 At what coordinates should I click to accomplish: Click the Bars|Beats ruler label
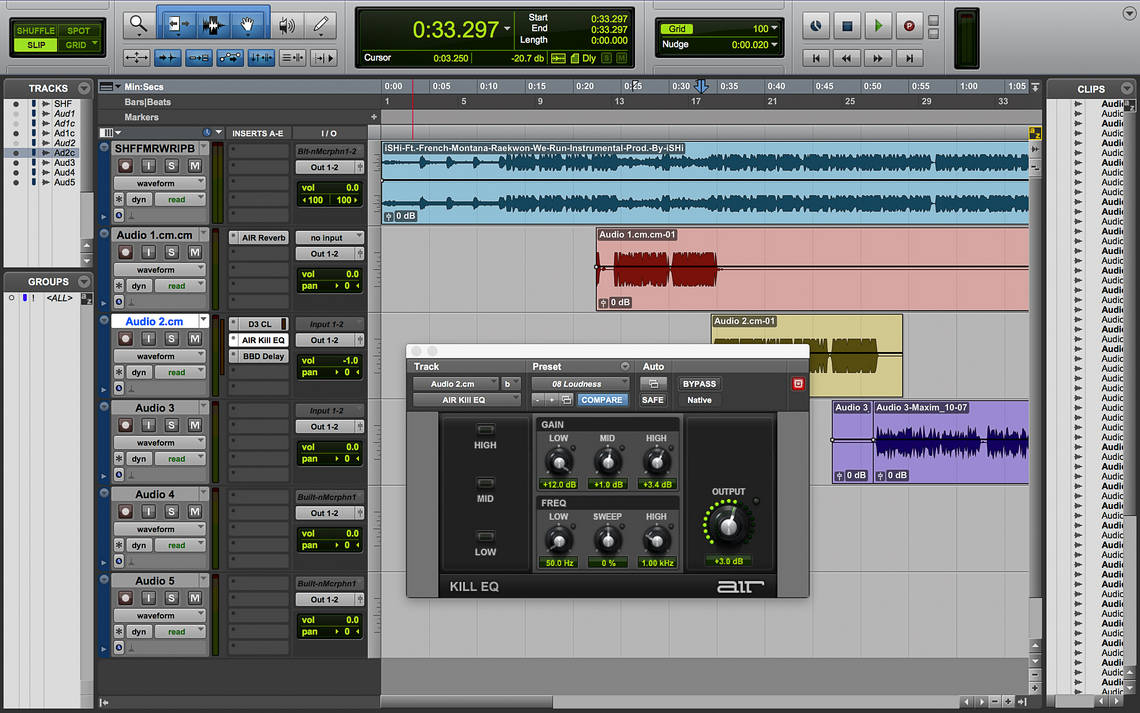coord(148,102)
